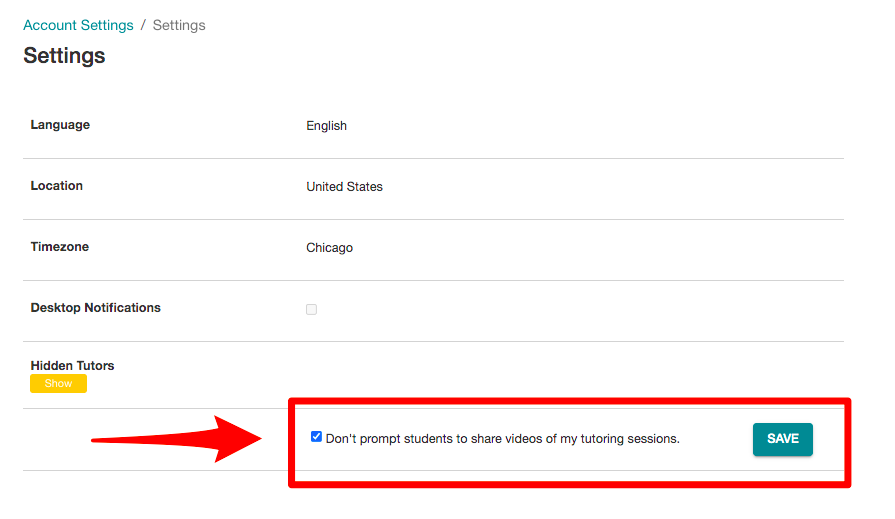Click the red arrow annotation

[177, 439]
